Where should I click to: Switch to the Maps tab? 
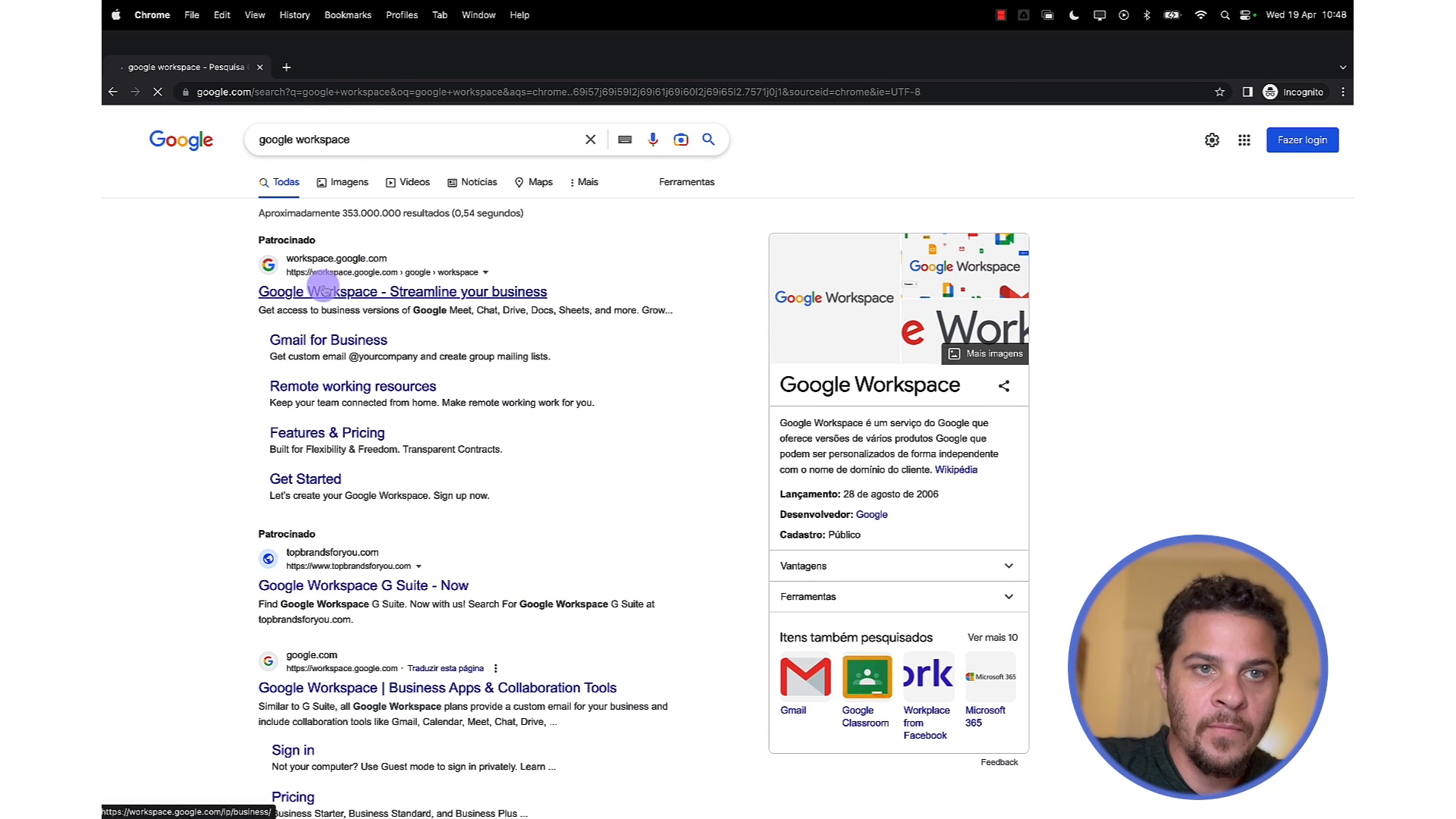(x=534, y=182)
